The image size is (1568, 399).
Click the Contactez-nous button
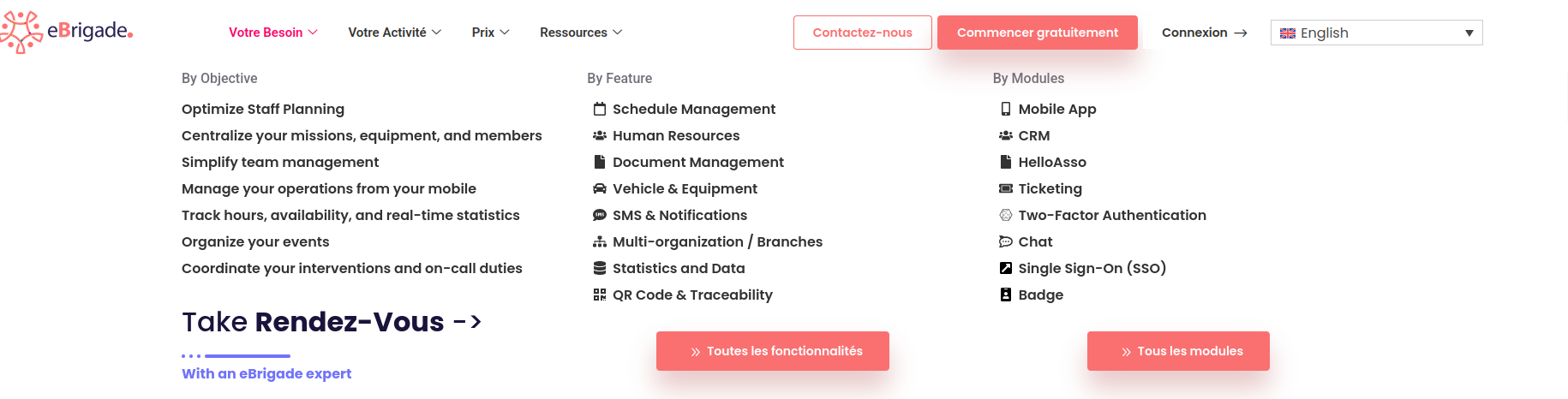point(862,33)
